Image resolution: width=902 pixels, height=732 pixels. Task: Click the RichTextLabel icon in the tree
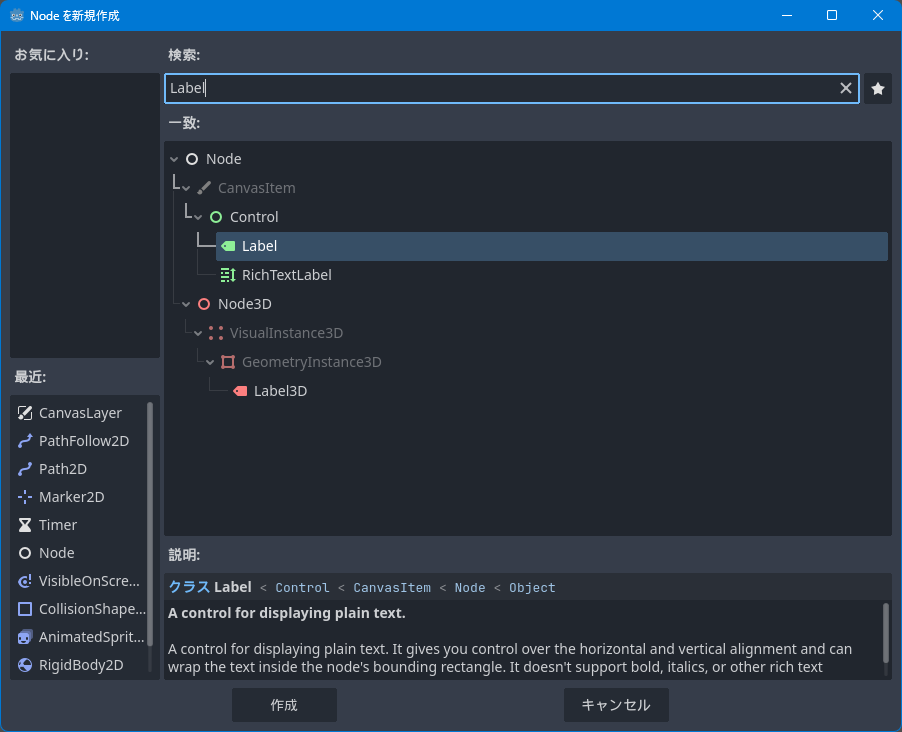coord(227,275)
